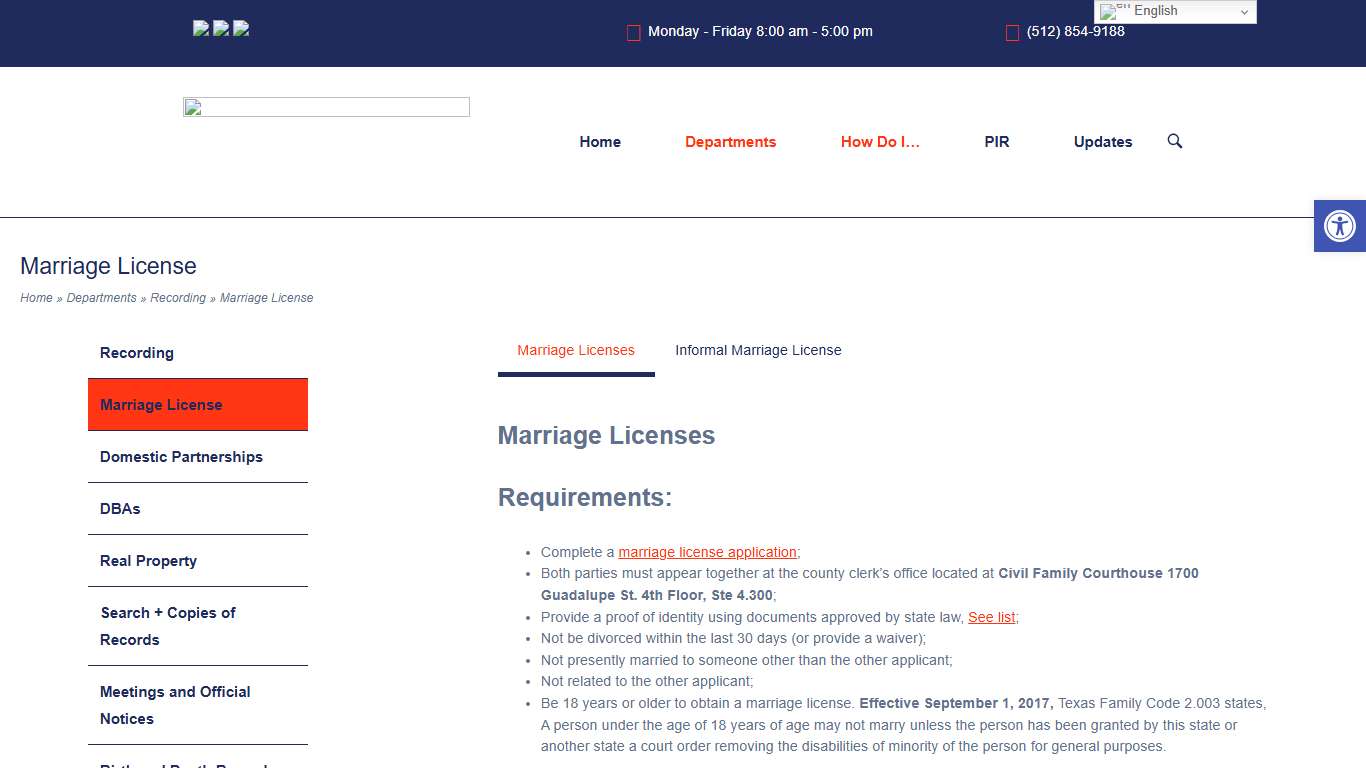Call the (512) 854-9188 phone number
The height and width of the screenshot is (768, 1366).
tap(1075, 31)
